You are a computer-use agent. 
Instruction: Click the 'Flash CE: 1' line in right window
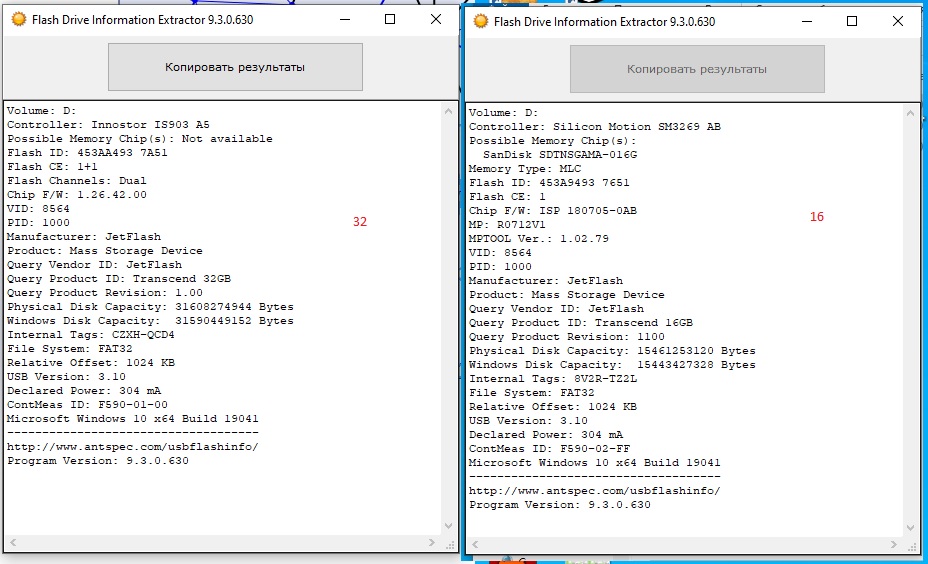(507, 196)
